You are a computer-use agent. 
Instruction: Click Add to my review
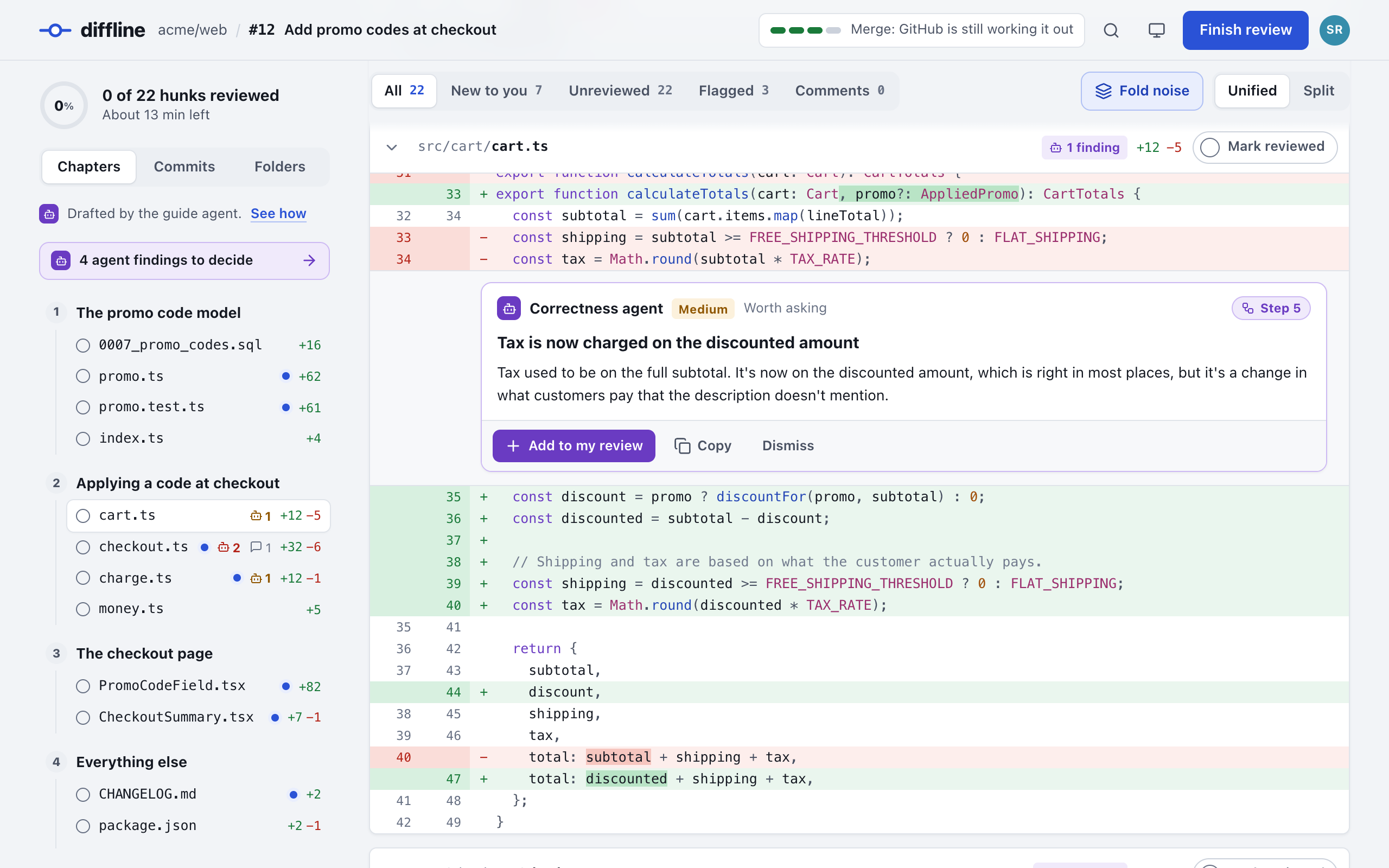click(574, 445)
